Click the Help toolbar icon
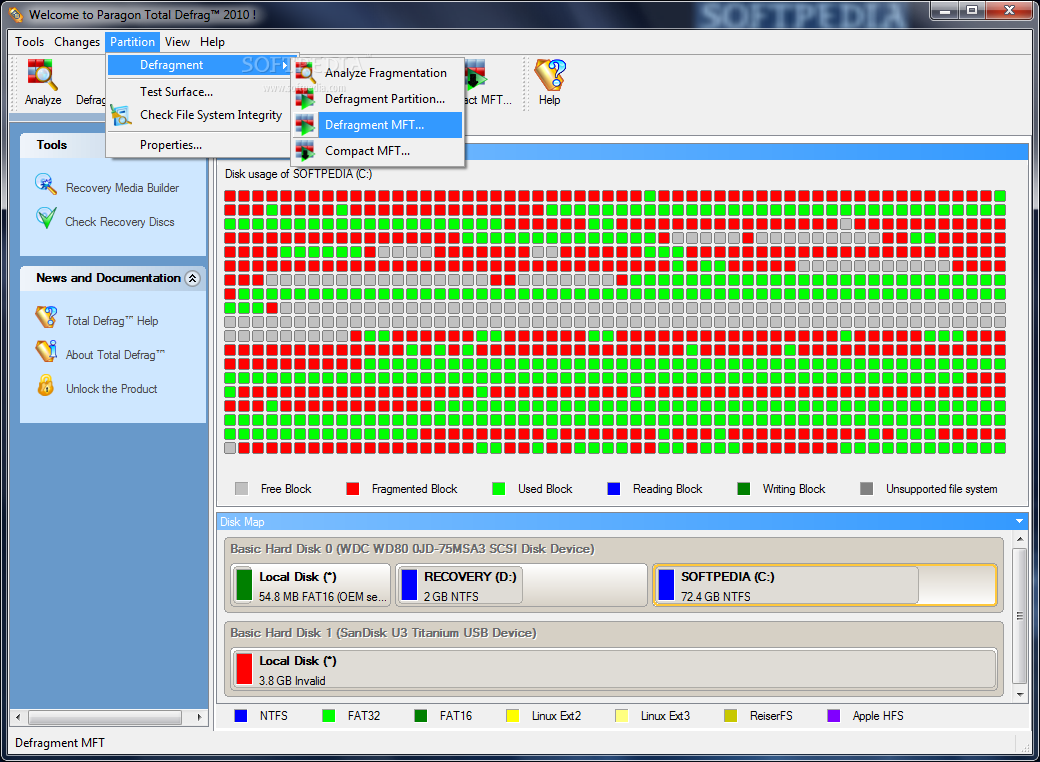This screenshot has height=762, width=1040. (550, 75)
